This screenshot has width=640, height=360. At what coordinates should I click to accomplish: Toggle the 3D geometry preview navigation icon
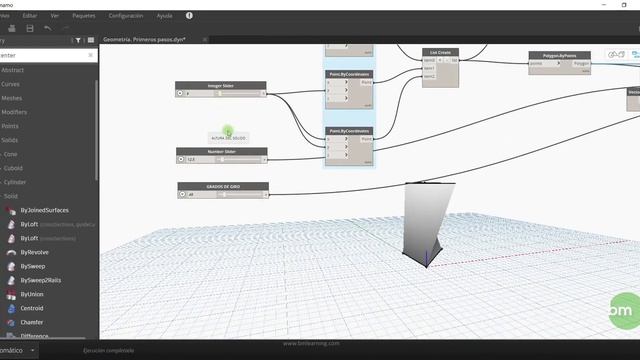pos(616,54)
